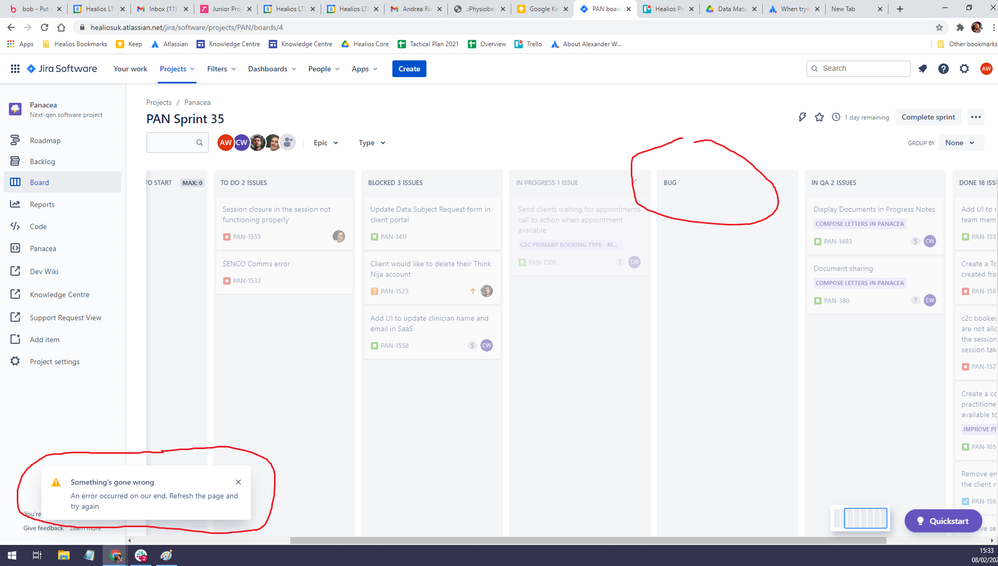This screenshot has height=566, width=998.
Task: Expand the Apps dropdown menu
Action: coord(364,69)
